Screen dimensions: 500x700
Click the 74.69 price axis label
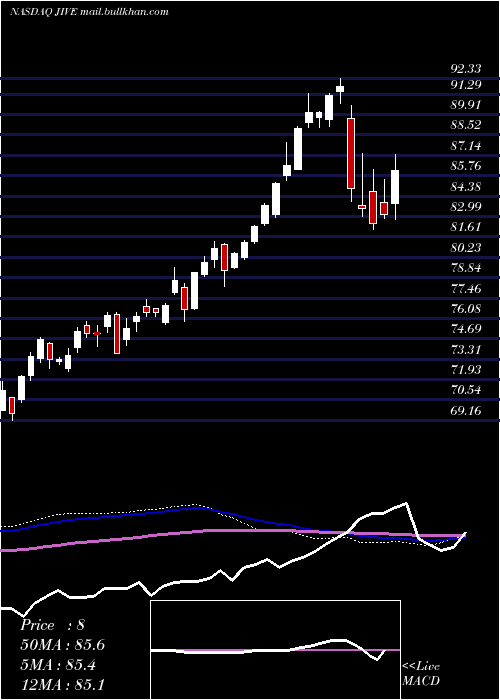(x=466, y=329)
